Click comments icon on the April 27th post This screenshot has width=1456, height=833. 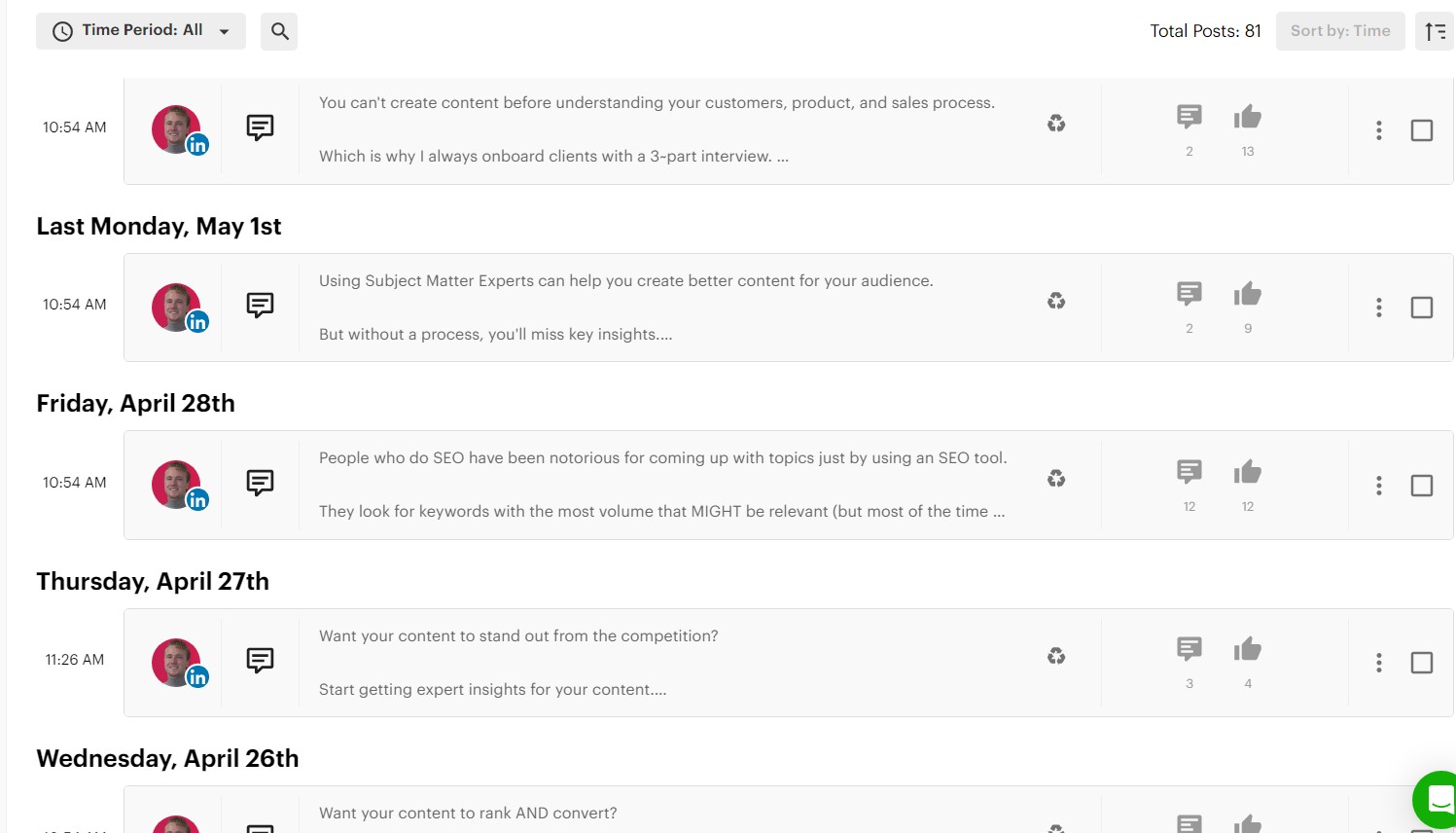1189,649
